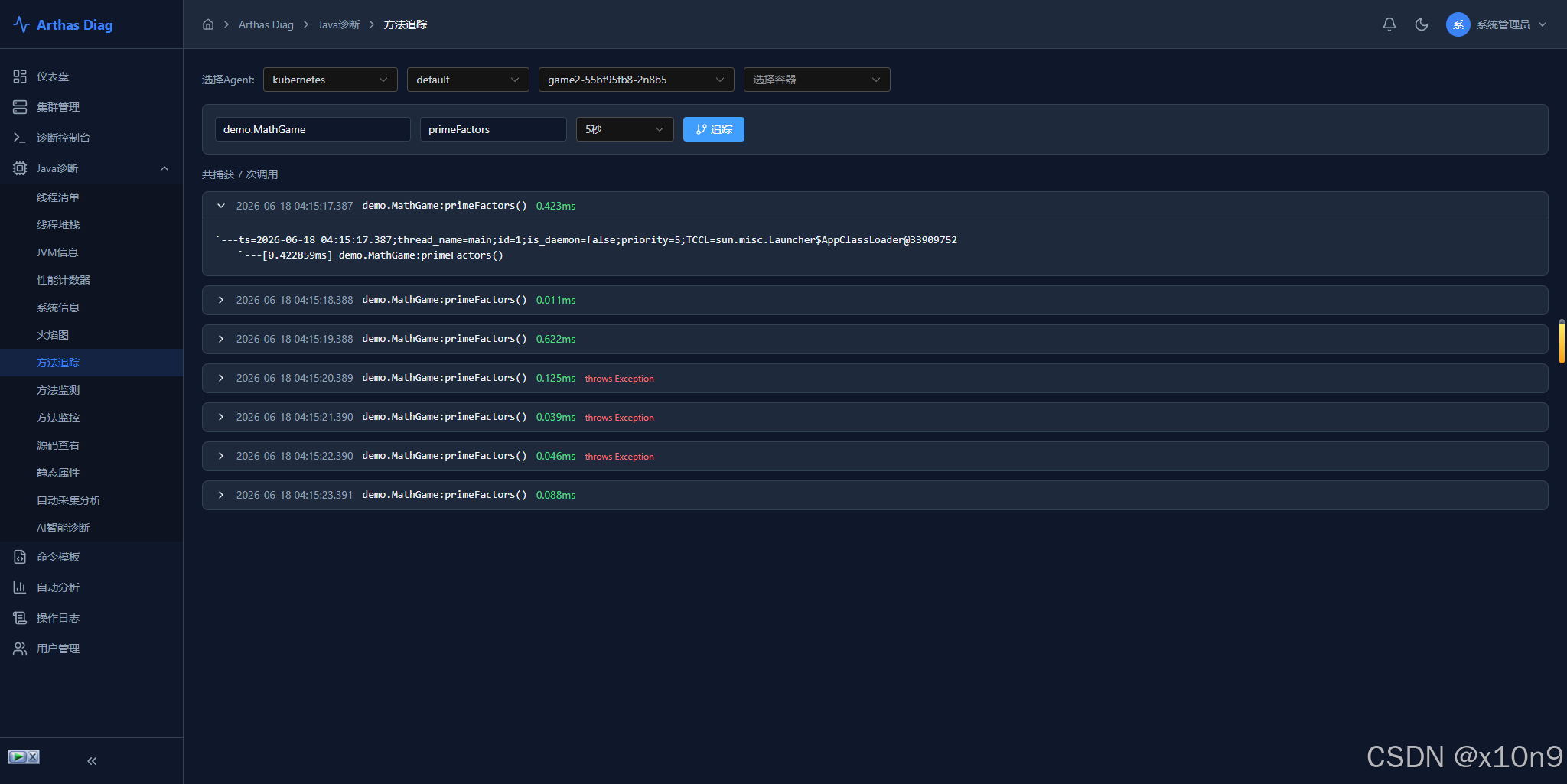Click the home breadcrumb icon
This screenshot has height=784, width=1567.
coord(208,24)
